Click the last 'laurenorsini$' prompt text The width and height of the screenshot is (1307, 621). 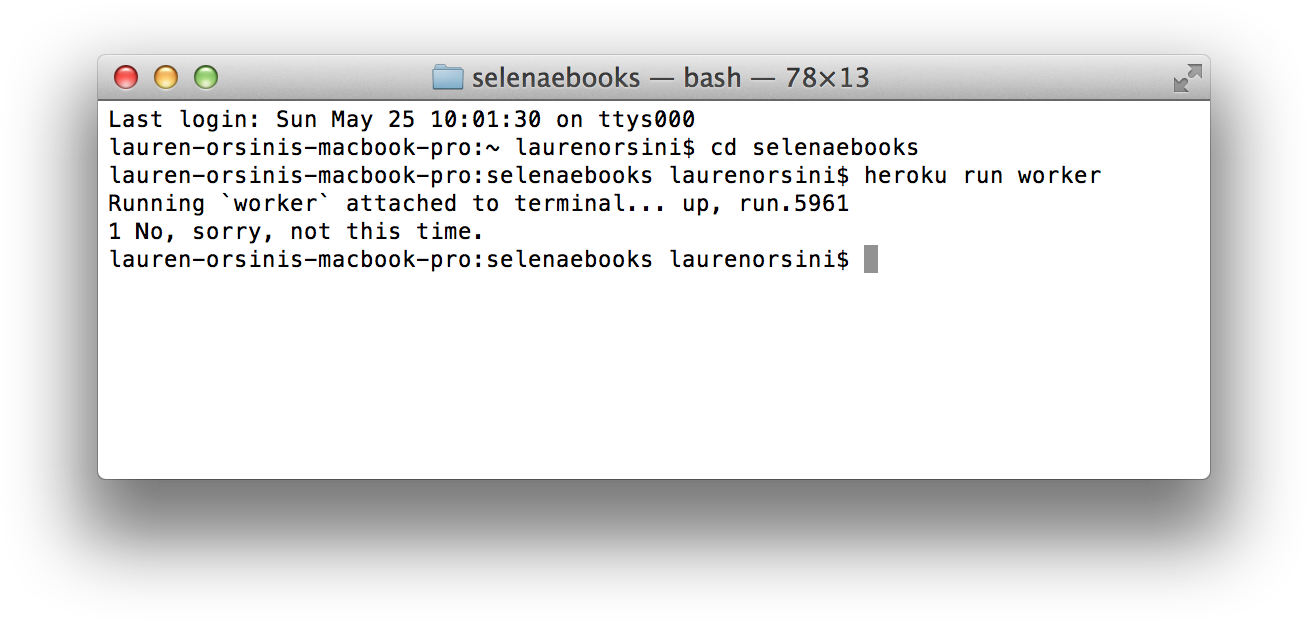[759, 260]
